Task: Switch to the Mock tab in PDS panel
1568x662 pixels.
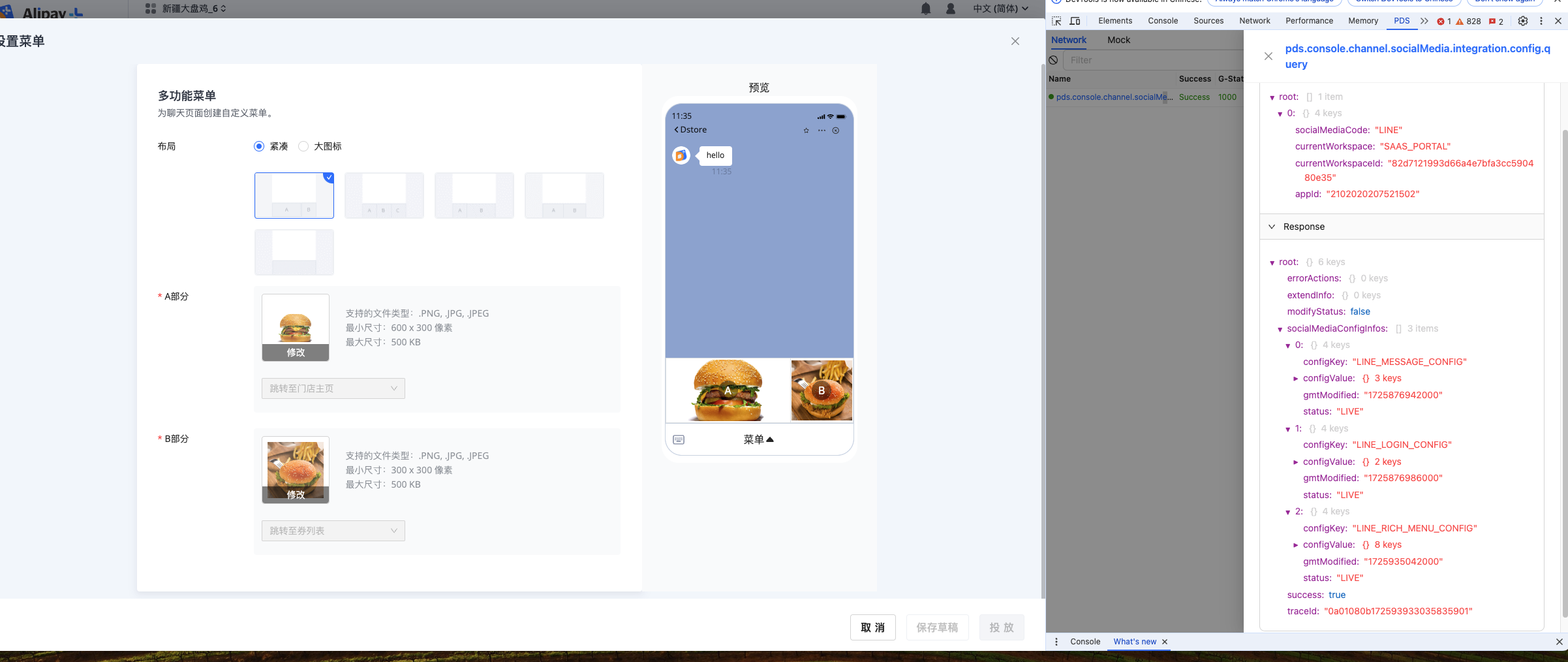Action: click(x=1118, y=40)
